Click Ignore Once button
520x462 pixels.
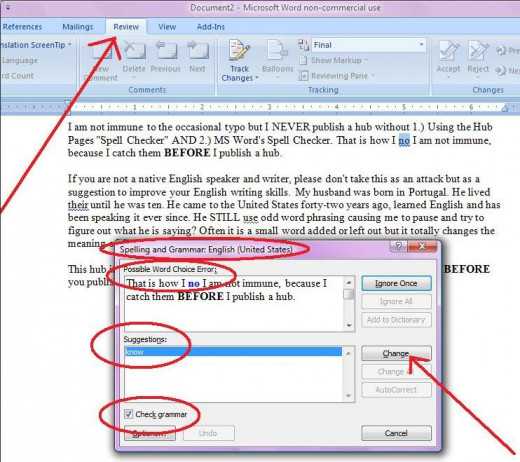pos(396,283)
